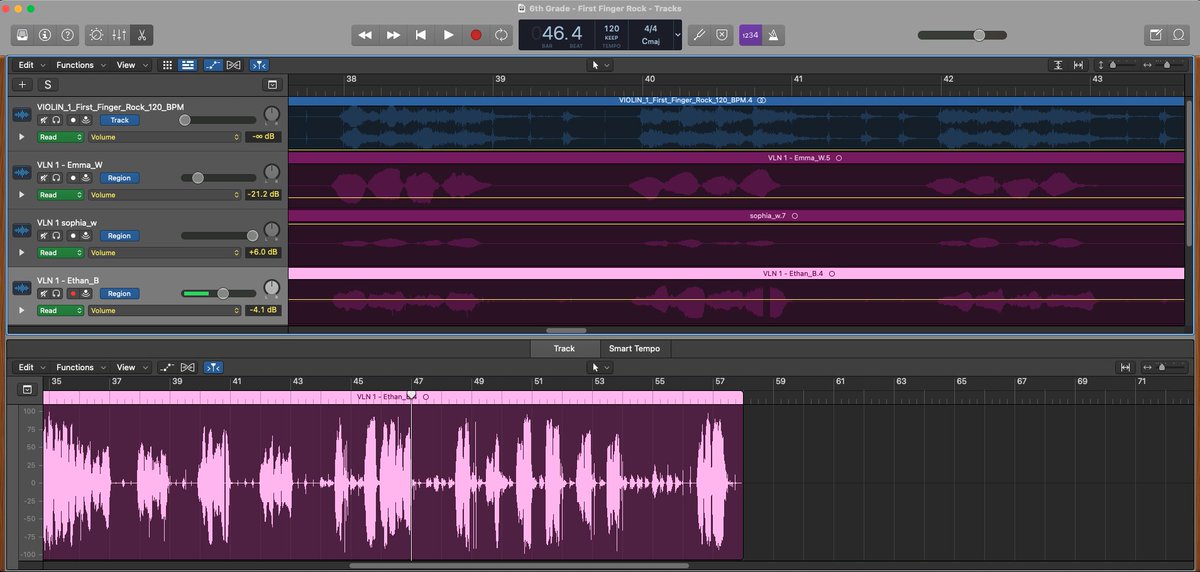Viewport: 1200px width, 572px height.
Task: Open Read automation mode on VIOLIN_1 track
Action: point(60,137)
